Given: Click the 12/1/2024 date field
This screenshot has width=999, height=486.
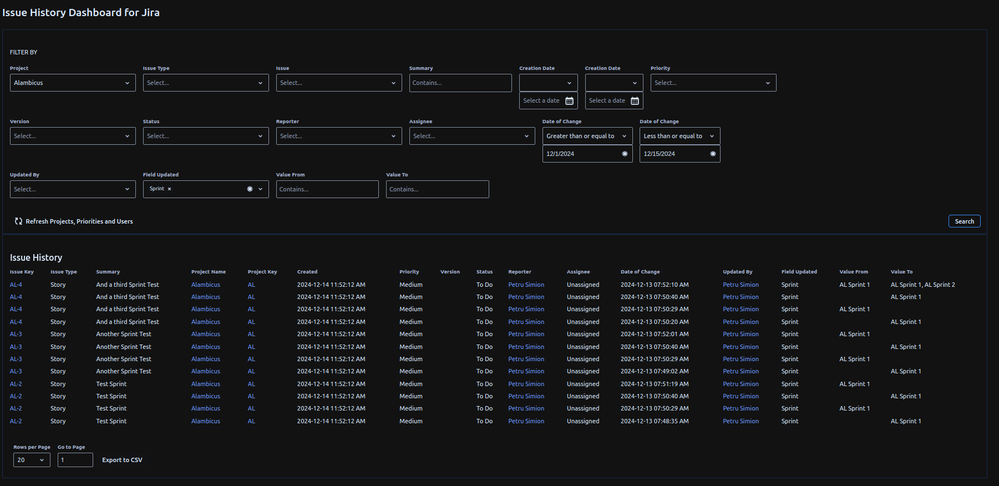Looking at the screenshot, I should (x=587, y=154).
